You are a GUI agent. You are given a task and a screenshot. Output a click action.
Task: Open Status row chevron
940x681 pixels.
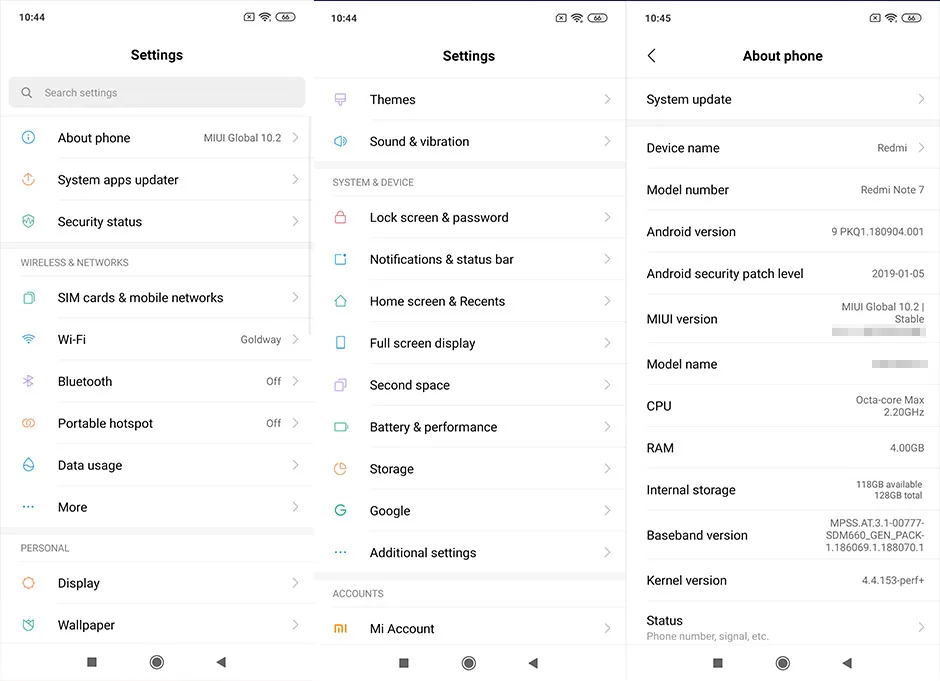921,627
